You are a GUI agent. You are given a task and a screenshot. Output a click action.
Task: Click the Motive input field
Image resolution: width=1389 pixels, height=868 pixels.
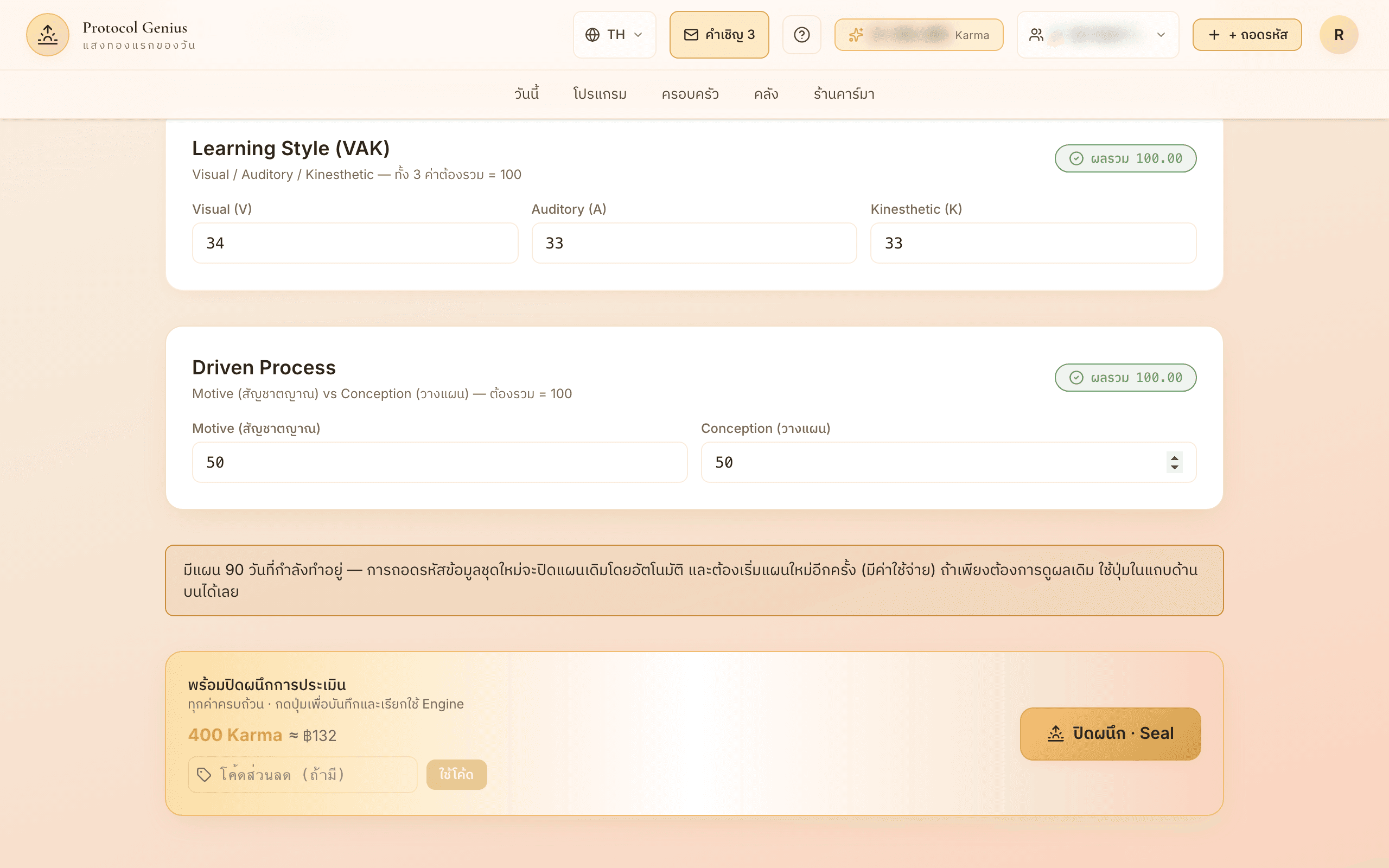(x=439, y=462)
